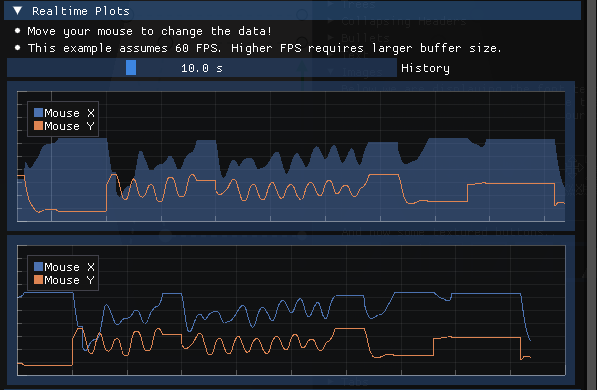This screenshot has width=597, height=390.
Task: Hide Mouse X series via bottom legend label
Action: click(x=69, y=267)
